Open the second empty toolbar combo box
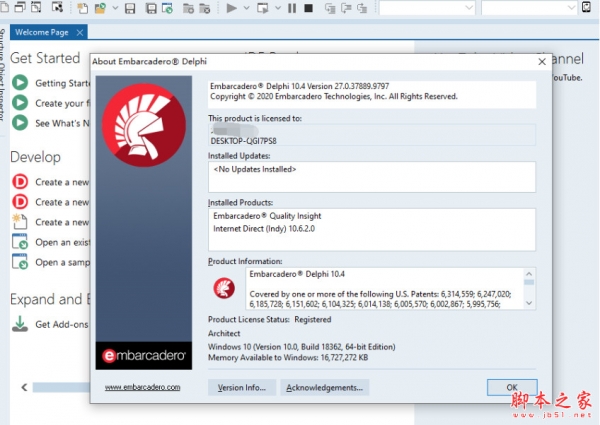This screenshot has width=600, height=425. [529, 8]
